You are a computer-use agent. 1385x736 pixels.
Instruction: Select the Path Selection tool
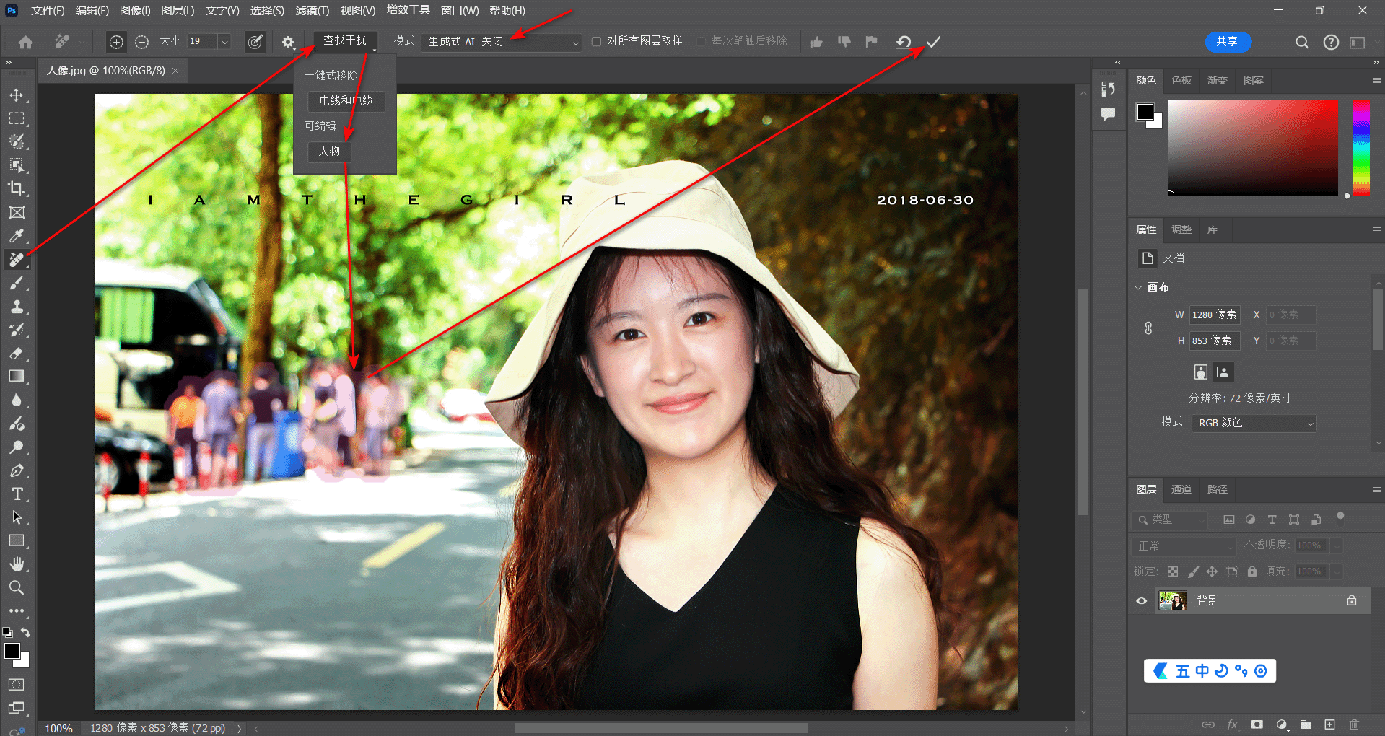[17, 517]
